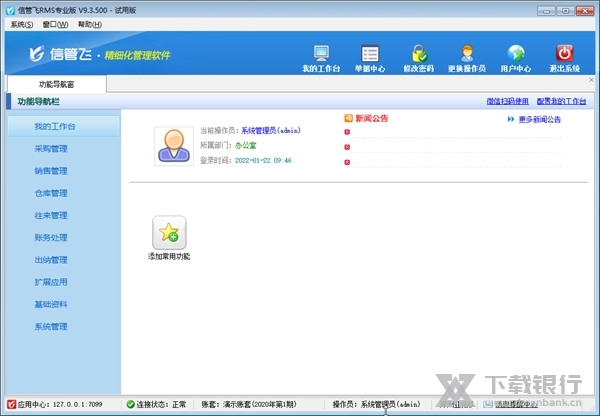Open 出纳管理 in the sidebar

pyautogui.click(x=51, y=260)
